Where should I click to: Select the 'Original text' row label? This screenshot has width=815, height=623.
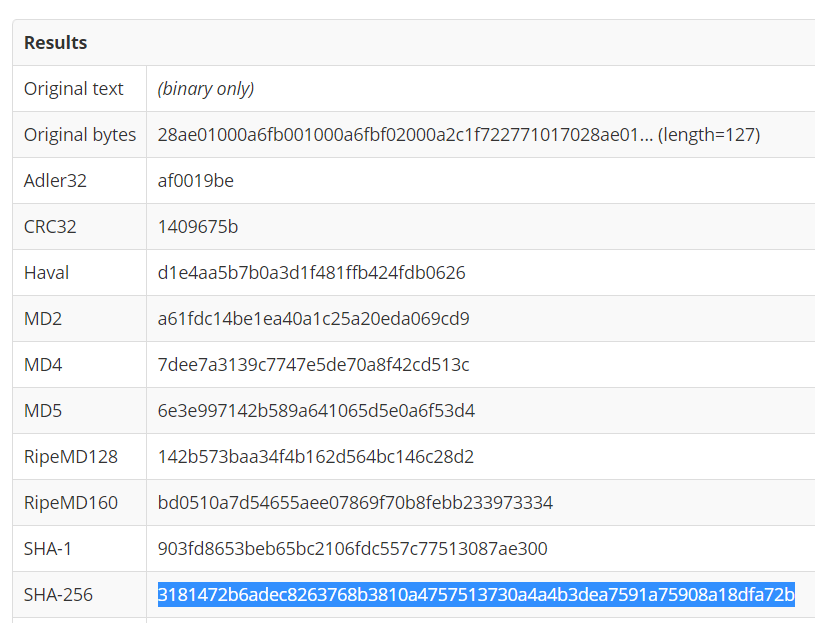coord(73,89)
